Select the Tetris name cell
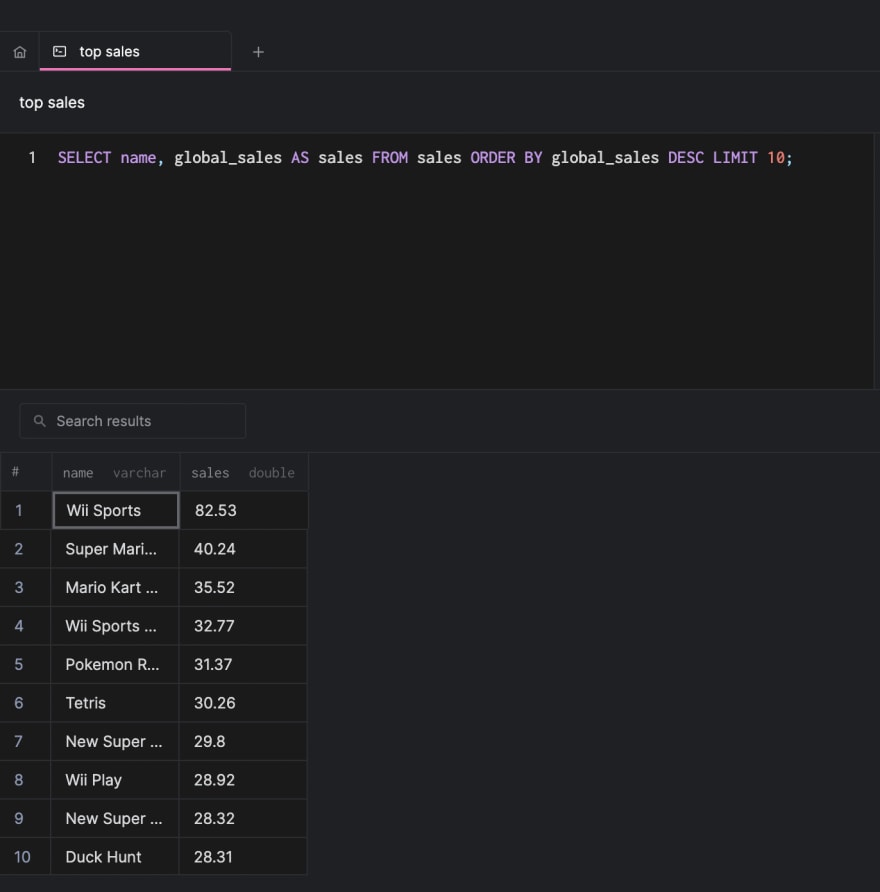Image resolution: width=880 pixels, height=892 pixels. coord(115,703)
